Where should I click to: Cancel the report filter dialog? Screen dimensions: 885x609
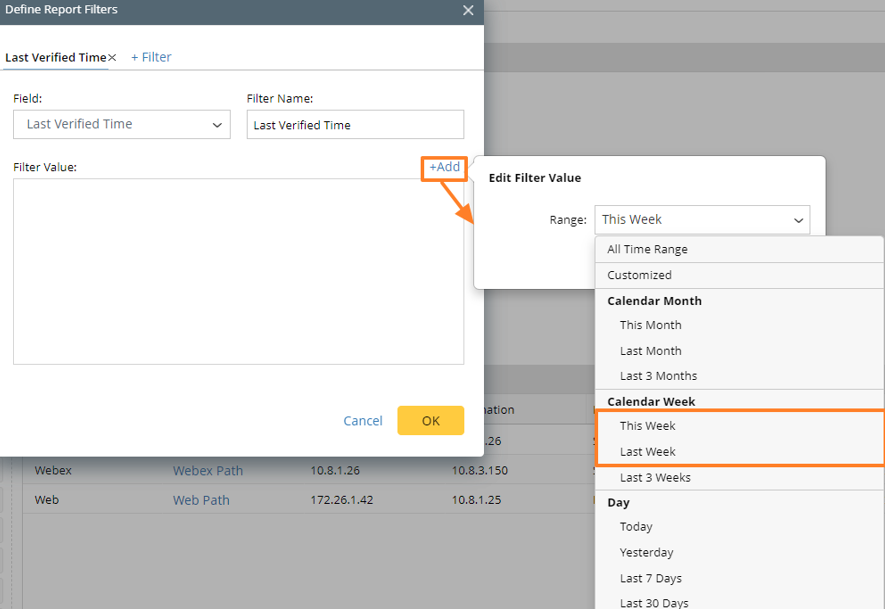point(363,420)
